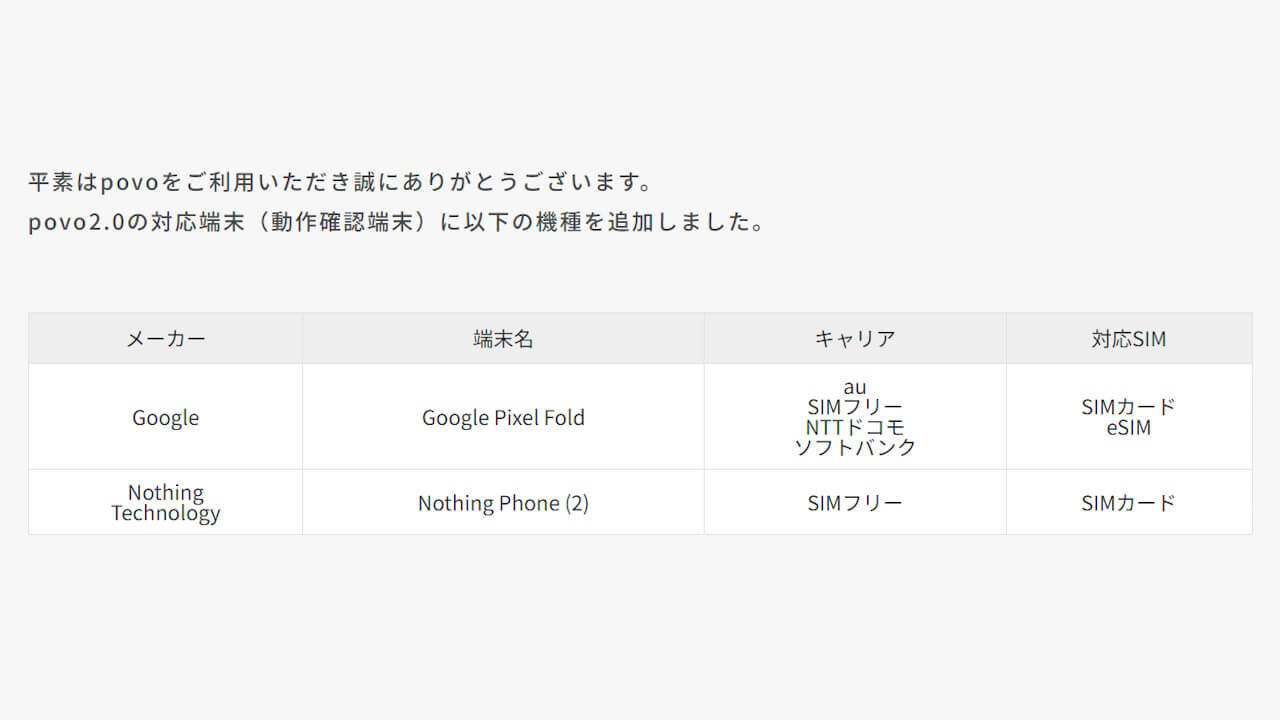This screenshot has width=1280, height=720.
Task: Click 'SIMカード' in the Nothing Phone row
Action: tap(1129, 503)
